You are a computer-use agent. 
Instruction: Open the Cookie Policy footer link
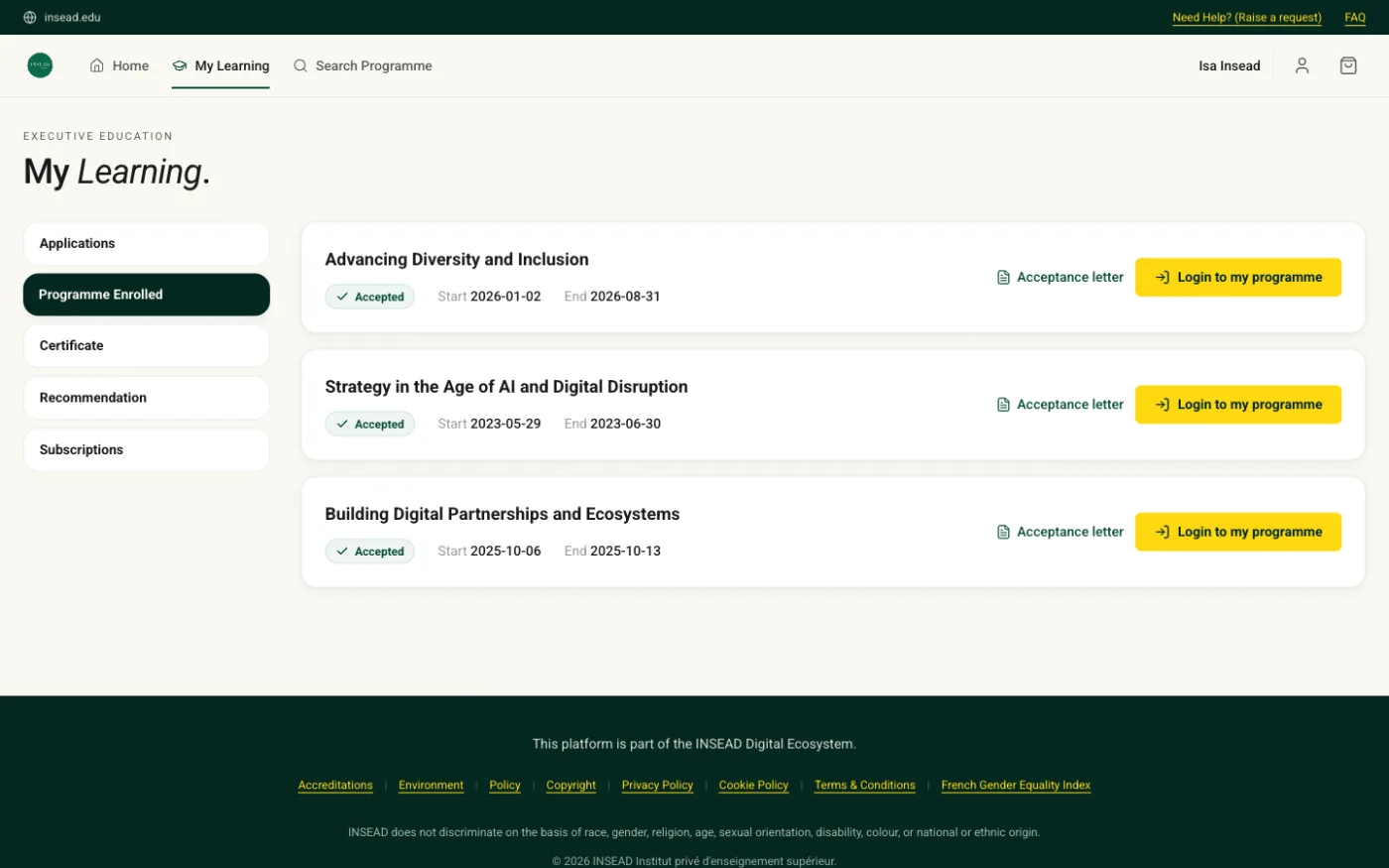tap(753, 785)
